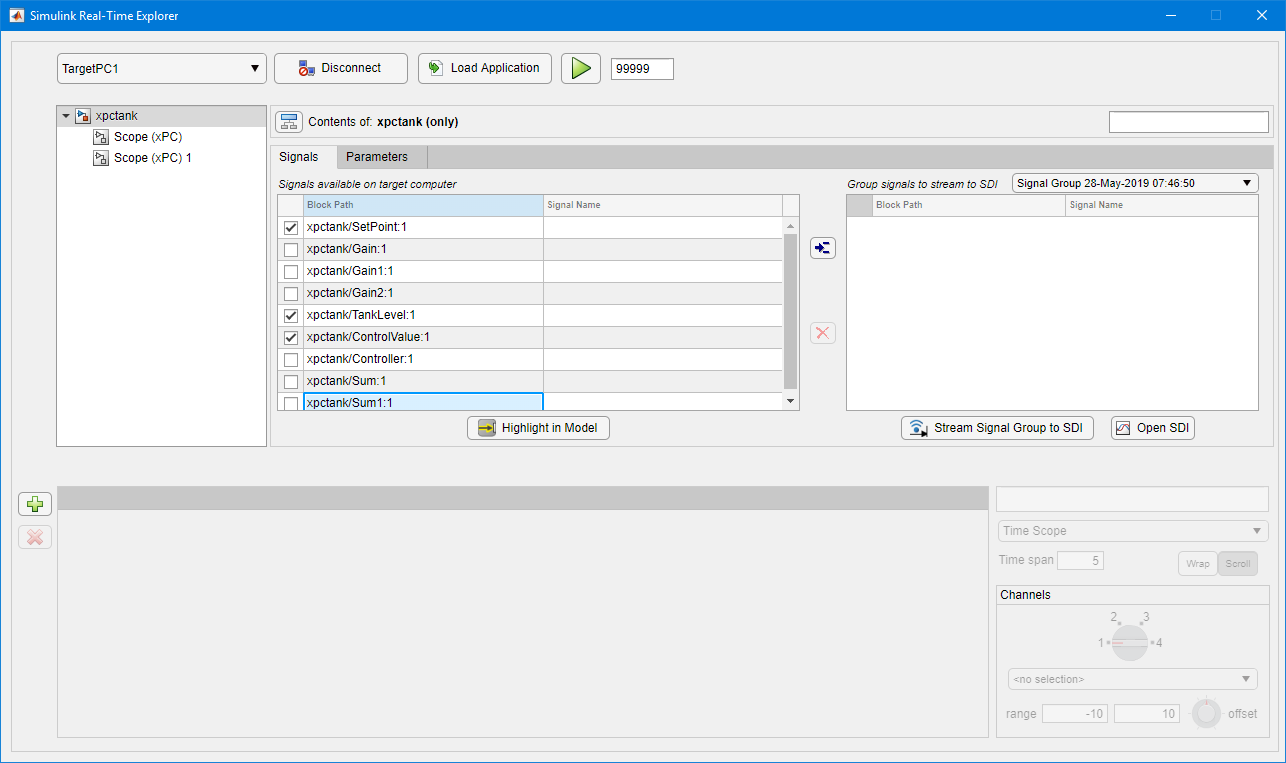Click the green plus add scope button
Screen dimensions: 1286x763
pyautogui.click(x=35, y=504)
